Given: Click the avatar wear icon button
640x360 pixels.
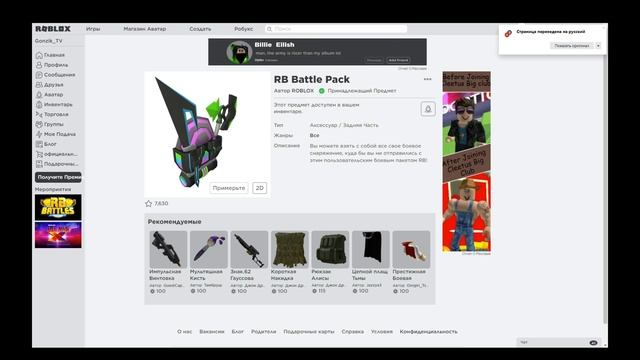Looking at the screenshot, I should click(x=428, y=109).
